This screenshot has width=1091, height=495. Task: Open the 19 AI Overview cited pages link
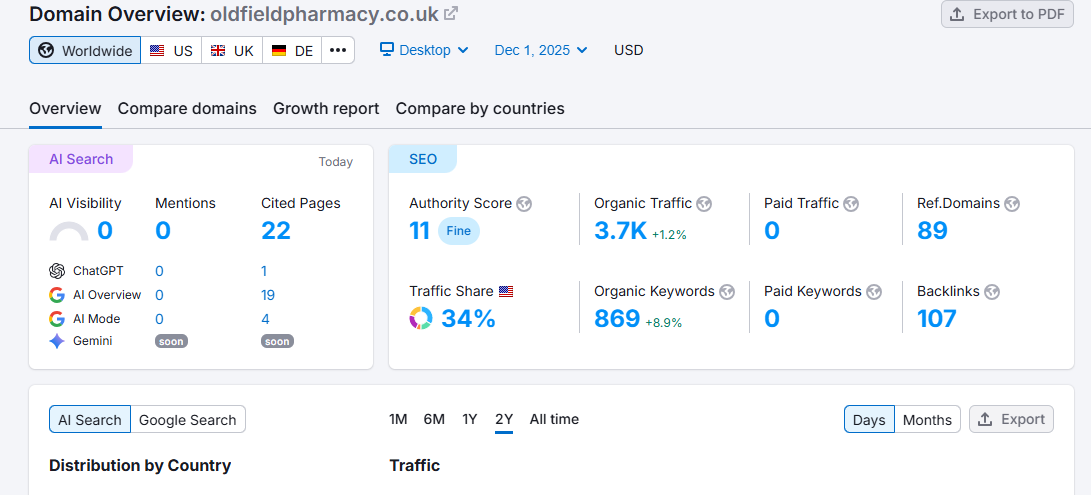coord(267,295)
